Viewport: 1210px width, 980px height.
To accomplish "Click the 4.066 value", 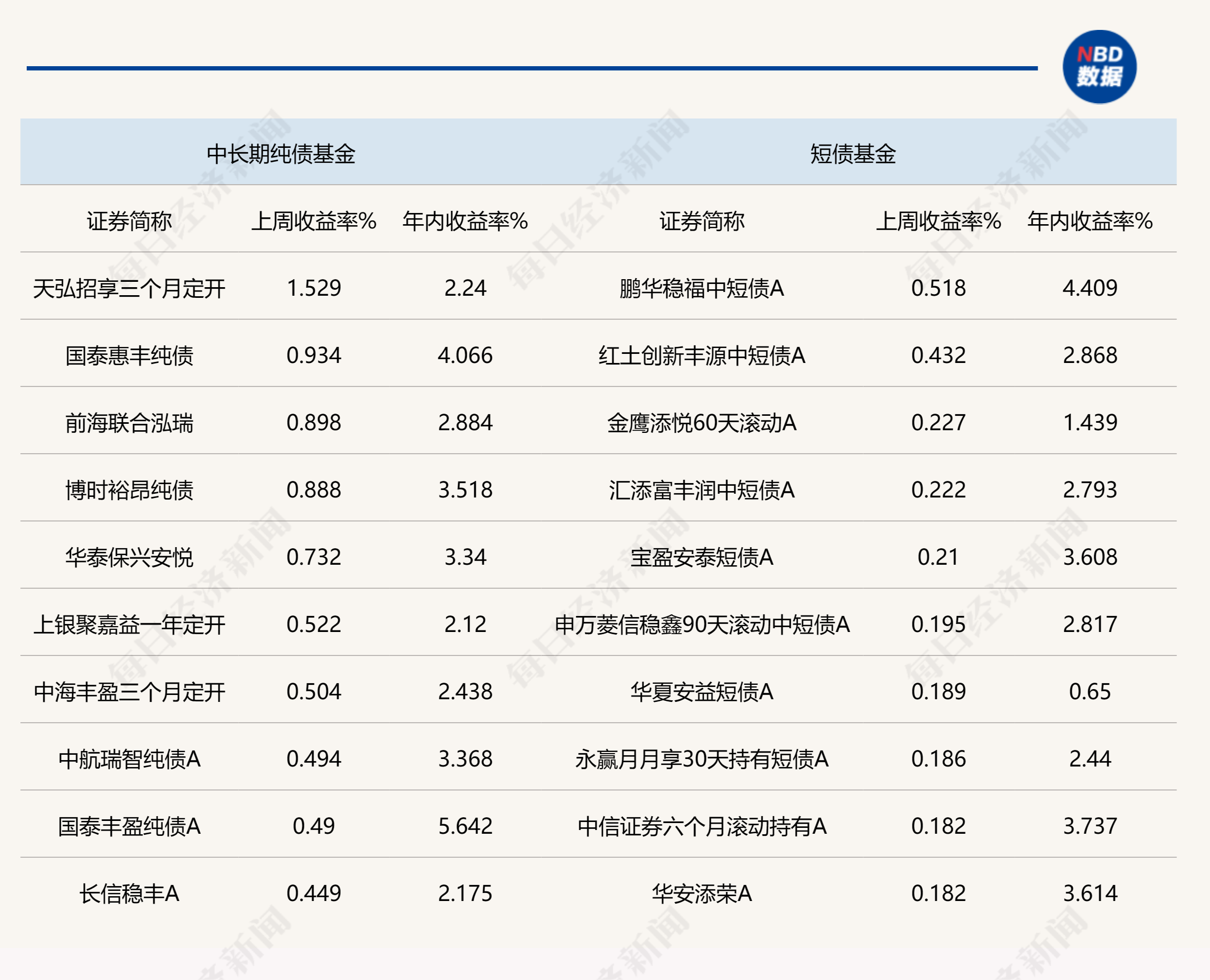I will coord(465,355).
